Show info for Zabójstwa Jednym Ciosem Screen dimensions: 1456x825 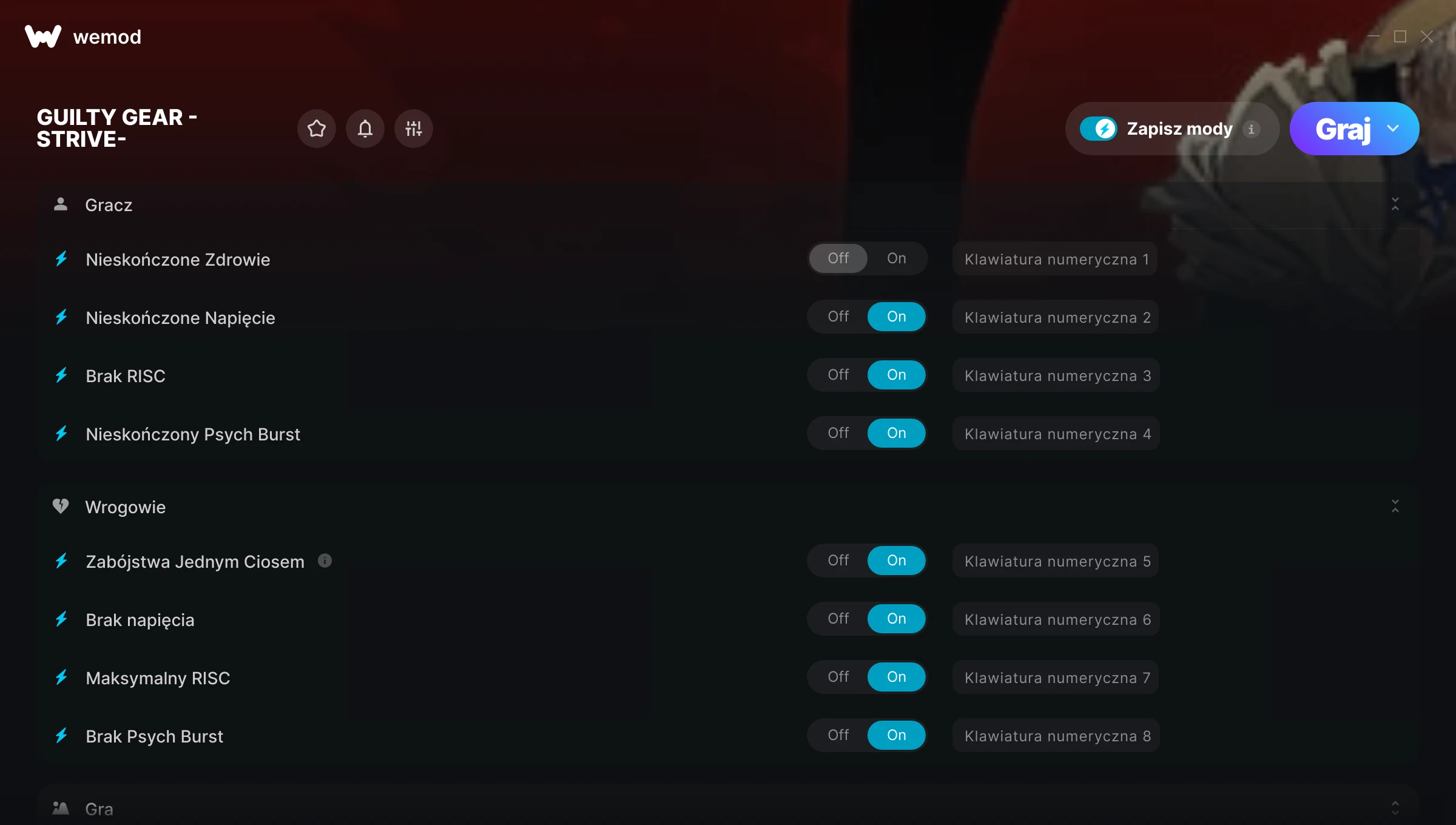pos(325,561)
